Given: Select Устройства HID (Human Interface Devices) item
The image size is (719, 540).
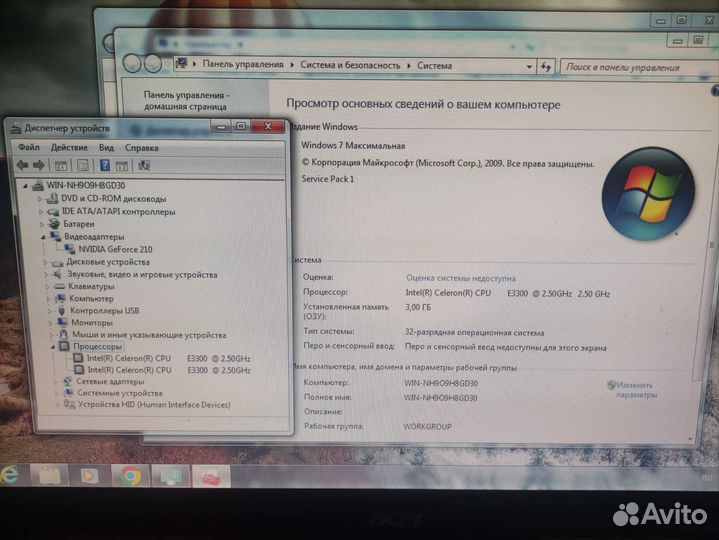Looking at the screenshot, I should tap(154, 405).
